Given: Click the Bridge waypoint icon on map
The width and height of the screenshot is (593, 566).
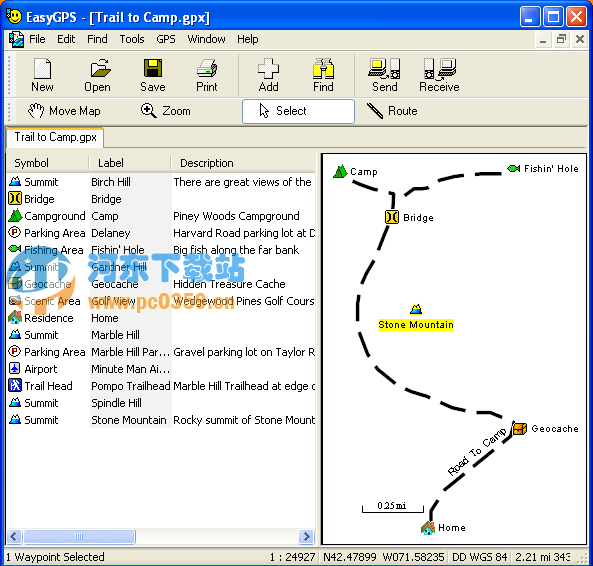Looking at the screenshot, I should point(391,217).
